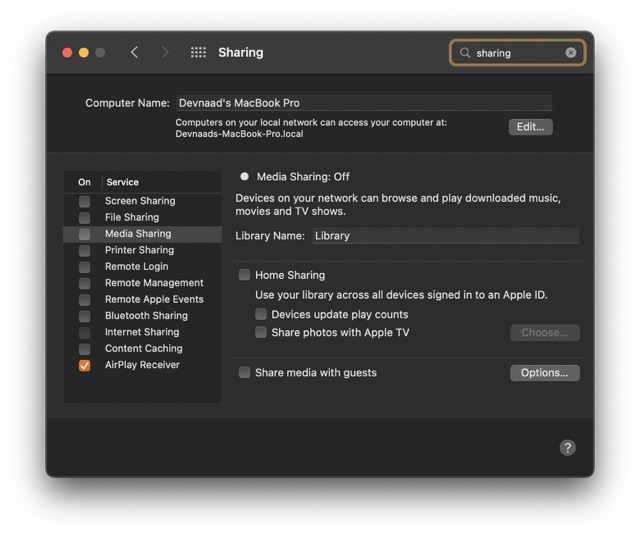Click the Library Name input field
Viewport: 640px width, 538px height.
pos(445,236)
